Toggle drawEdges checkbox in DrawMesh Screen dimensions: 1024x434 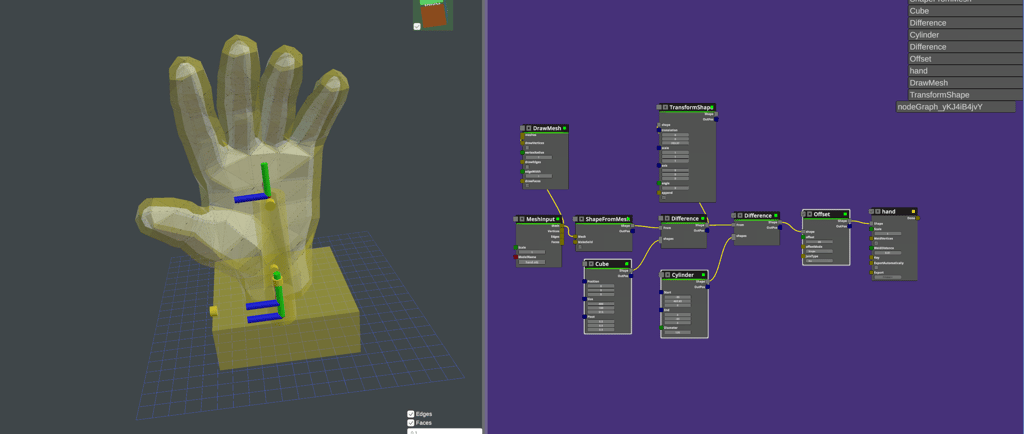coord(528,166)
